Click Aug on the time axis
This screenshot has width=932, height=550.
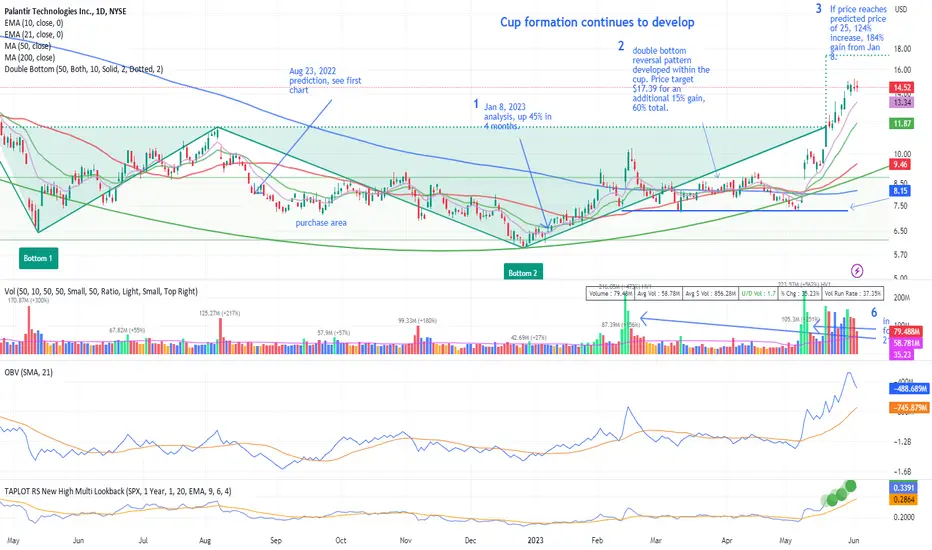point(206,540)
